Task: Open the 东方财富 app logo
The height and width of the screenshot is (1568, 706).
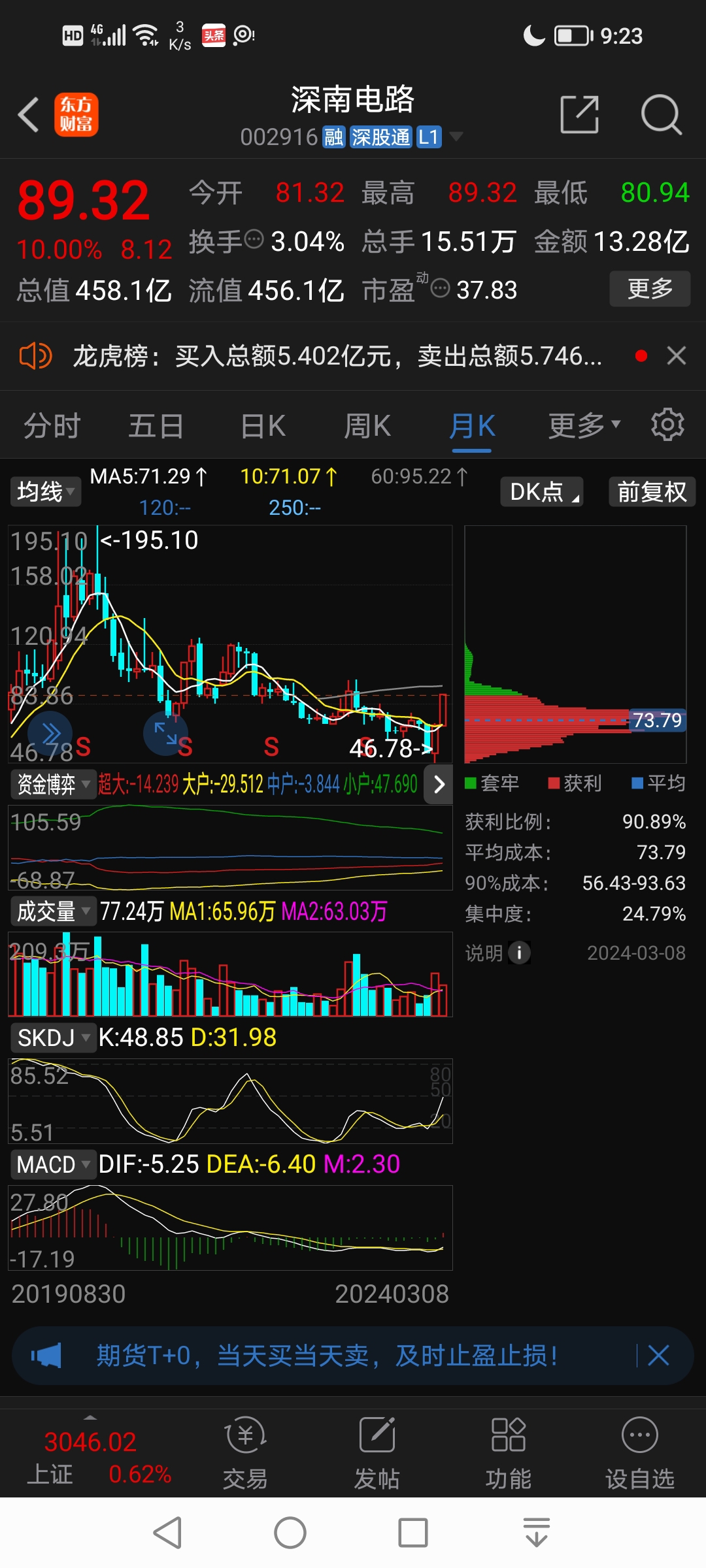Action: click(76, 114)
